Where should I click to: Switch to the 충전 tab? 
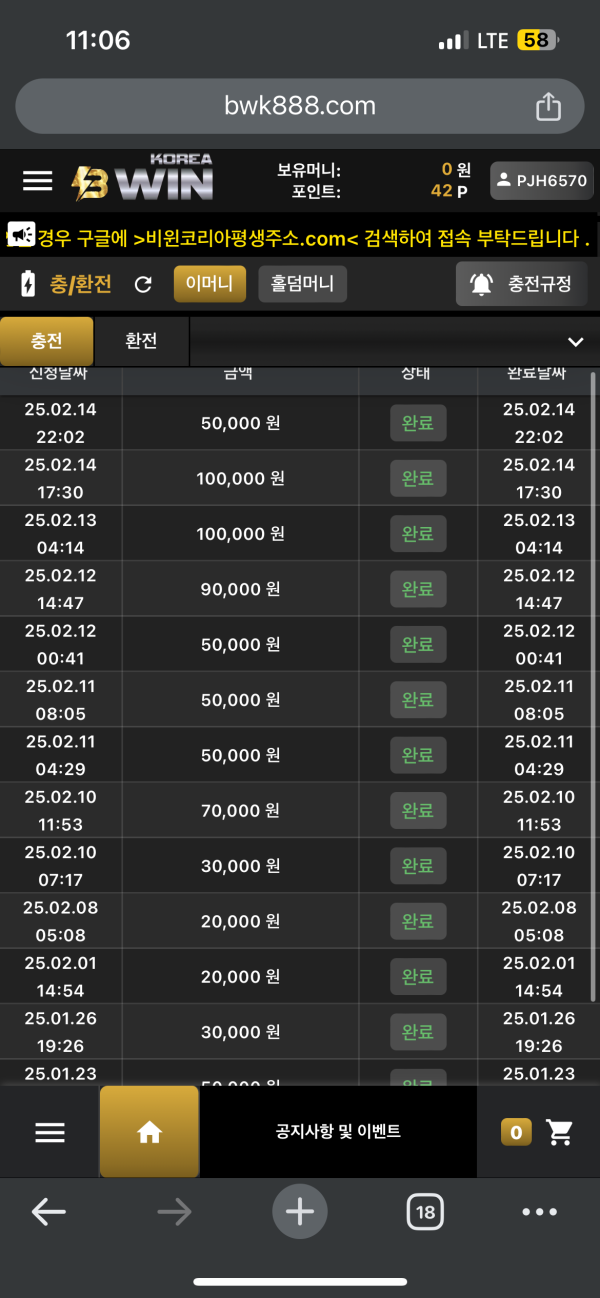tap(47, 341)
